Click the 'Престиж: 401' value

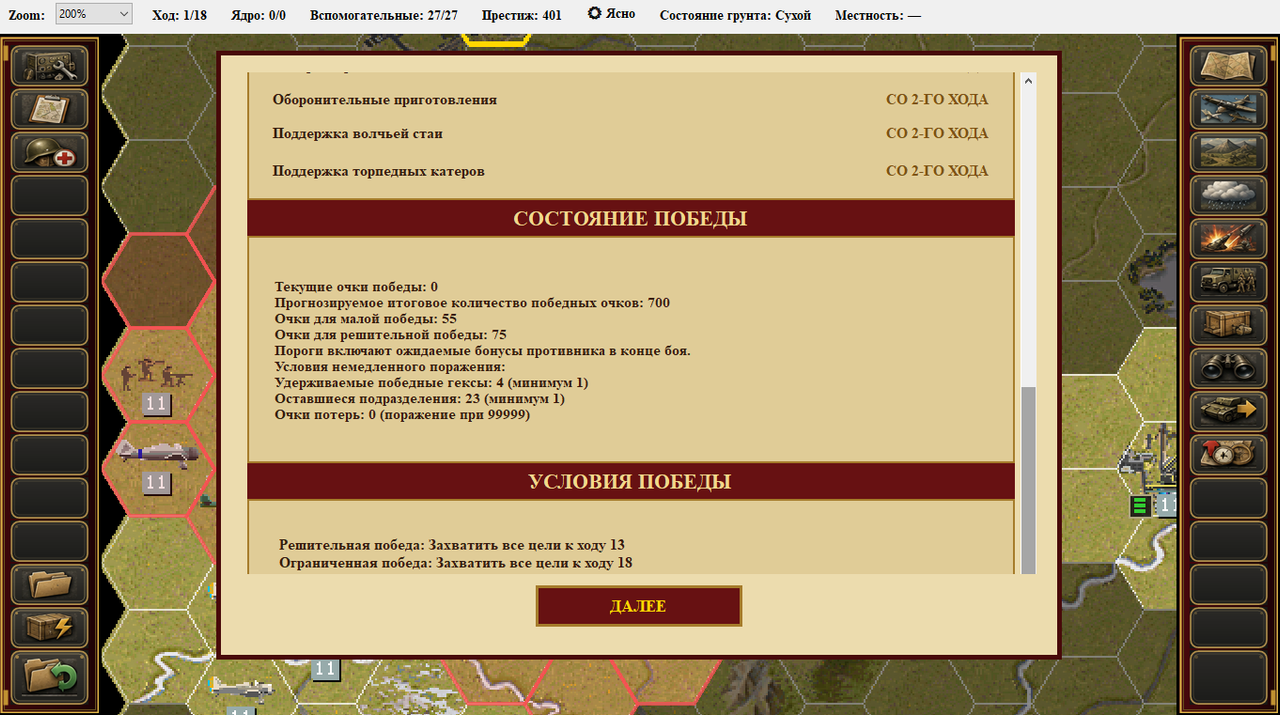(521, 15)
